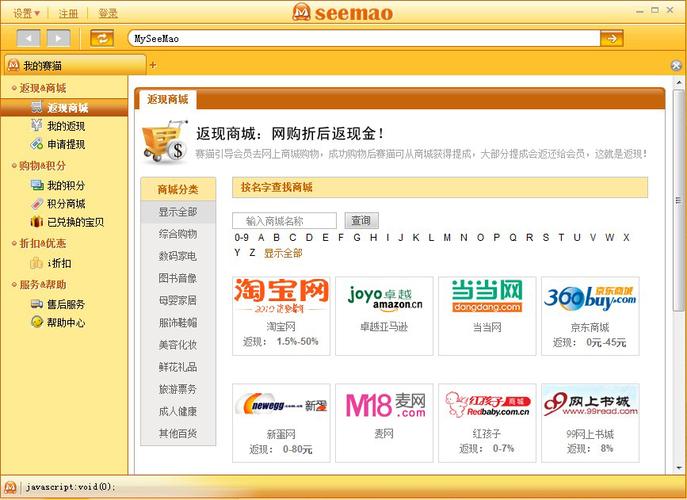Click the truck icon next to 售后服务

tap(37, 304)
